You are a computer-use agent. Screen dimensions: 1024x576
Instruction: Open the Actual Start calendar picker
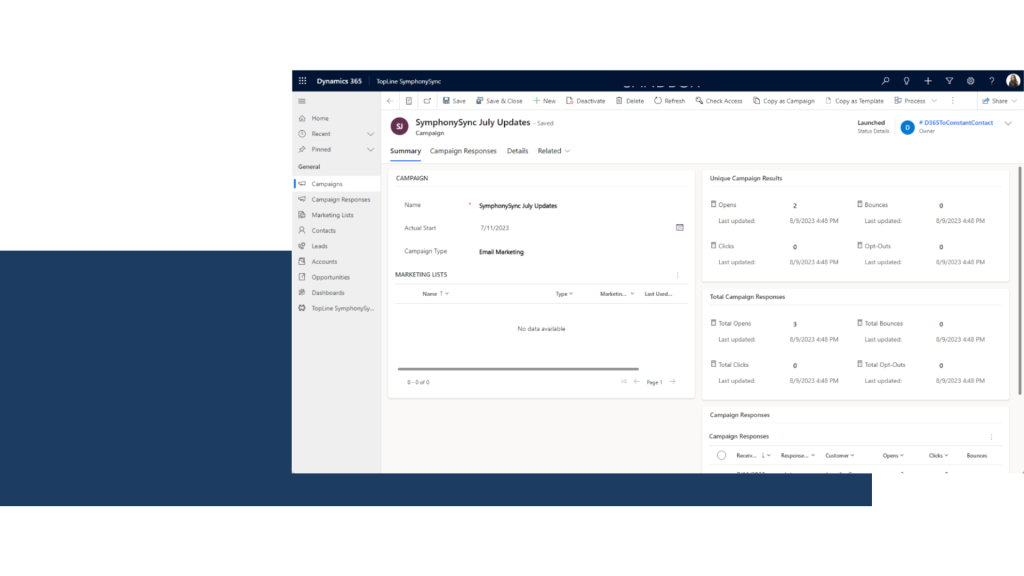click(680, 227)
